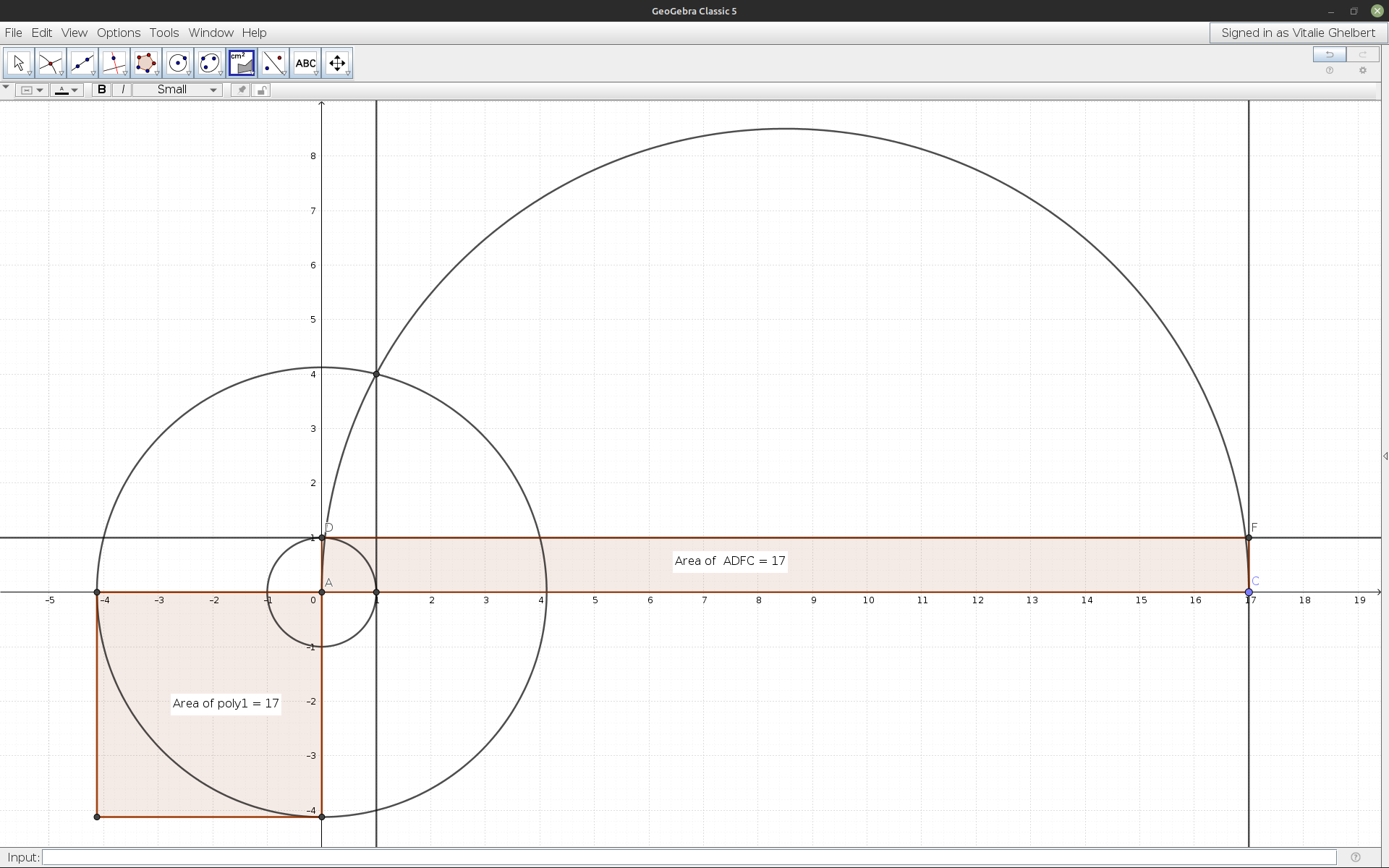Select the 'Area of poly1 = 17' label

tap(226, 703)
